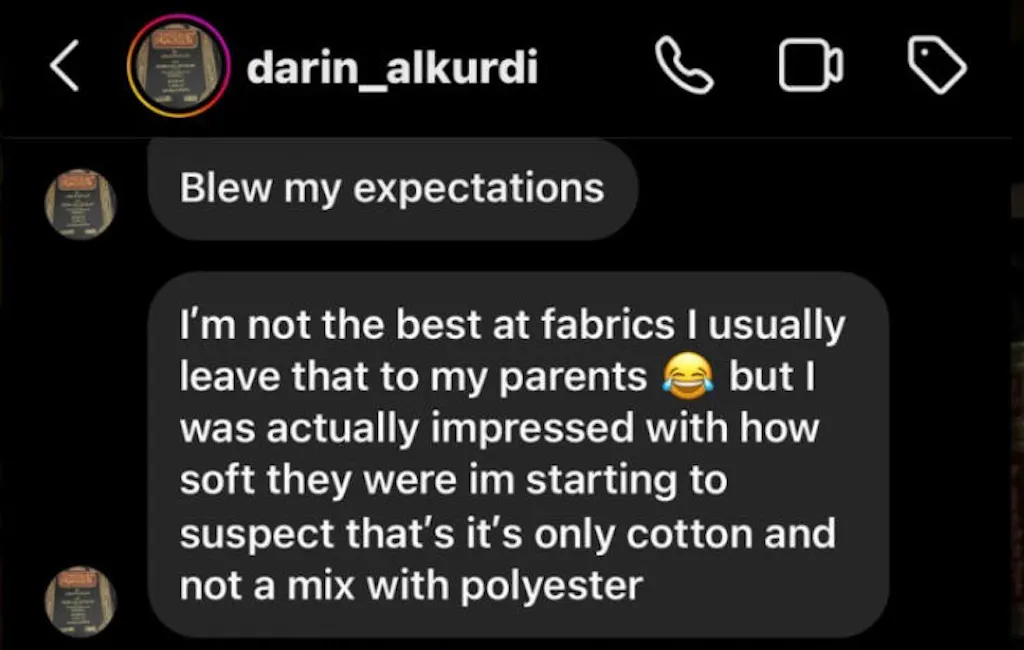Click the word "expectations" in the first bubble
Image resolution: width=1024 pixels, height=650 pixels.
point(479,190)
